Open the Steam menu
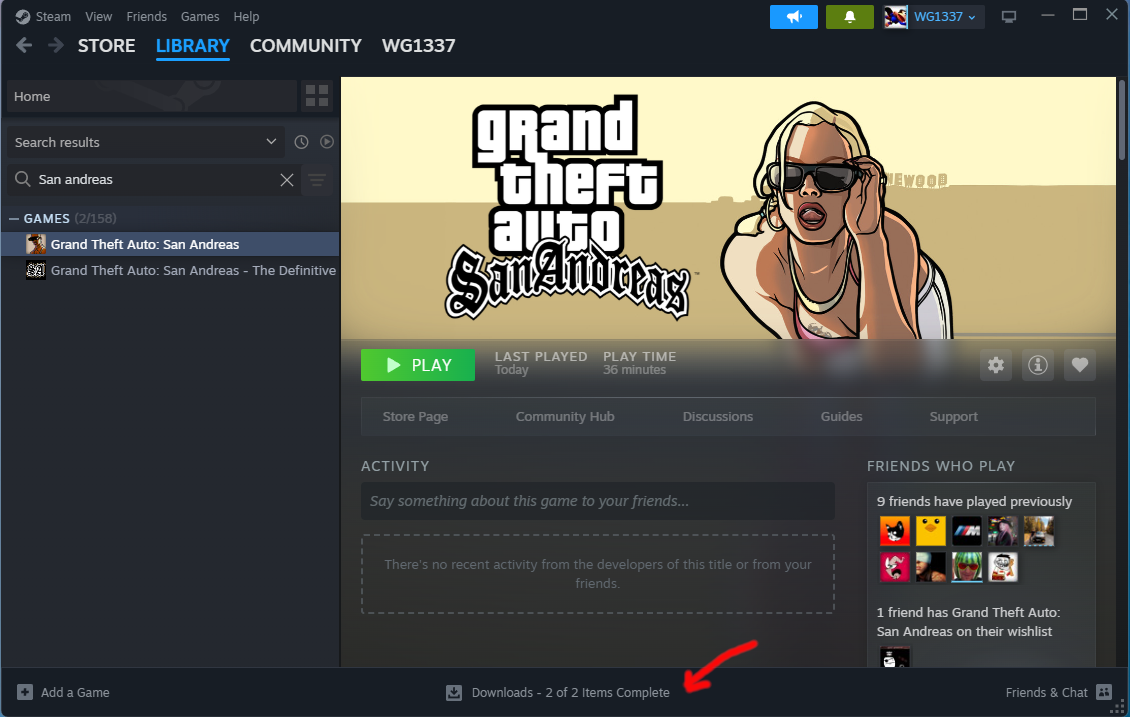Screen dimensions: 1130x717 click(x=53, y=17)
